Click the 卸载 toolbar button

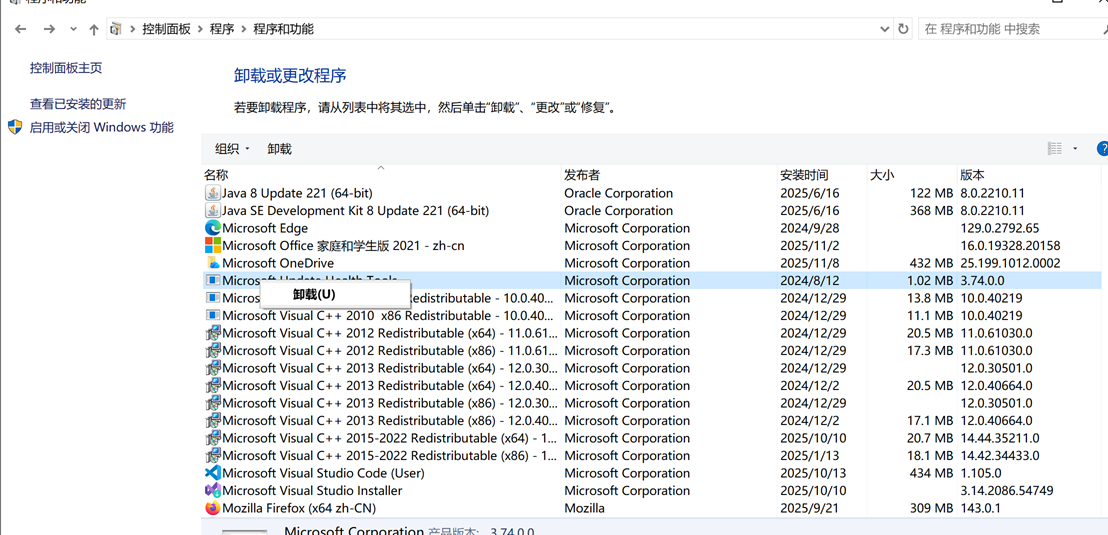click(279, 148)
